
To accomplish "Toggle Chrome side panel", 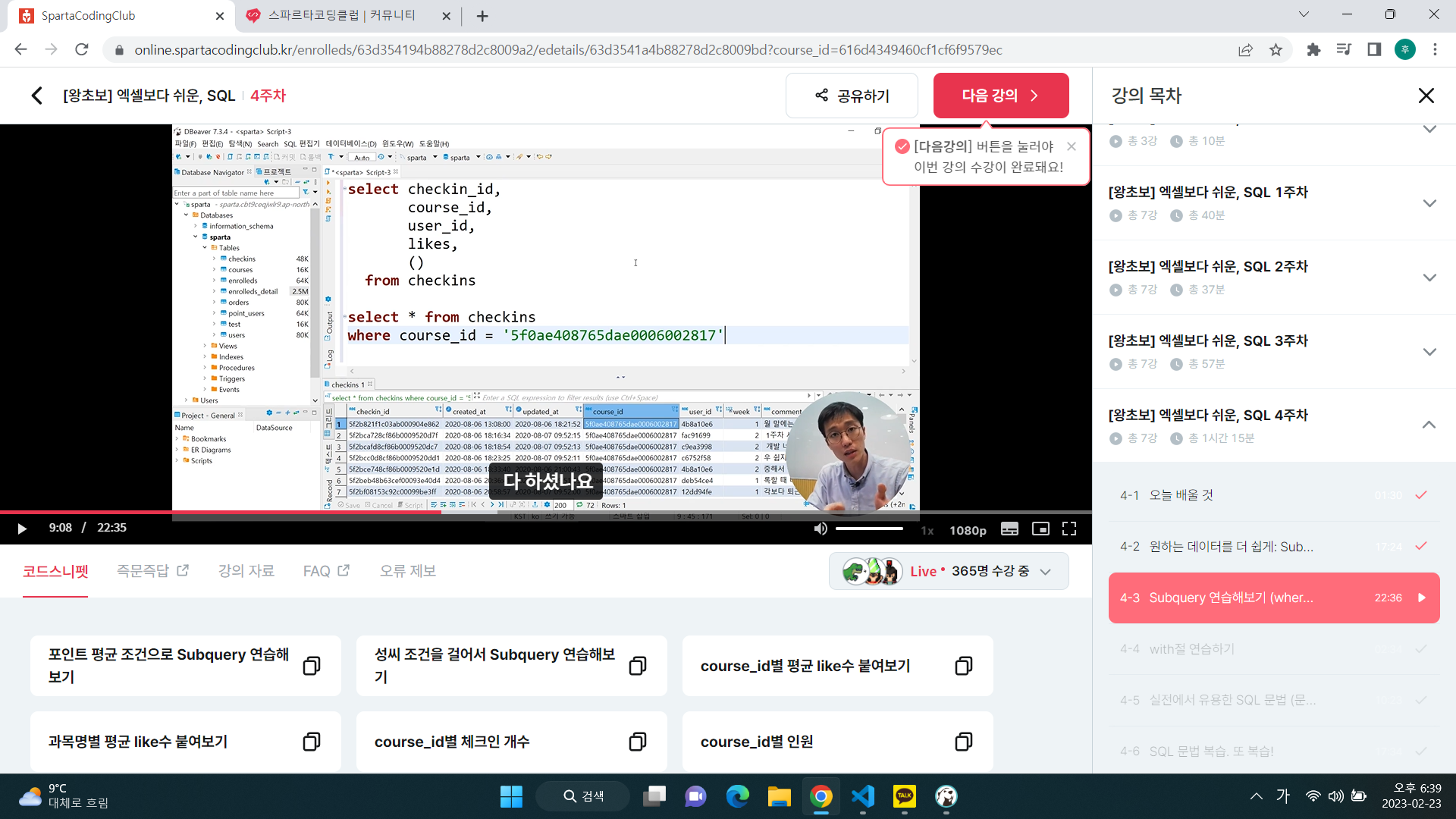I will coord(1374,50).
